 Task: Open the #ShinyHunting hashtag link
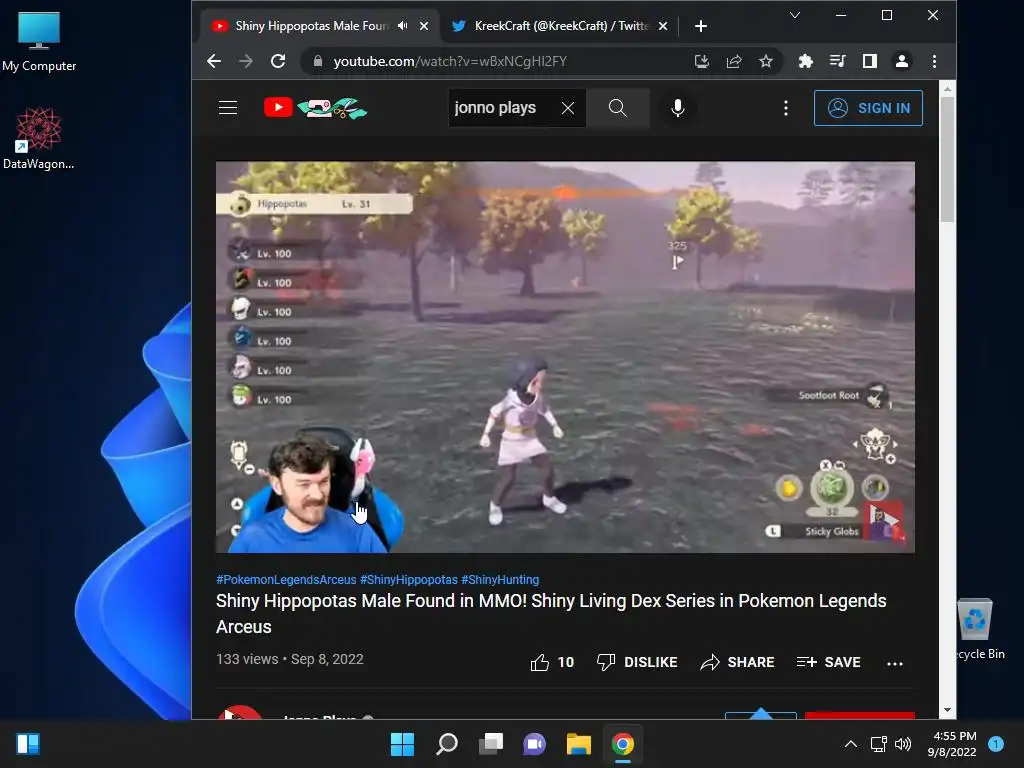pyautogui.click(x=500, y=579)
